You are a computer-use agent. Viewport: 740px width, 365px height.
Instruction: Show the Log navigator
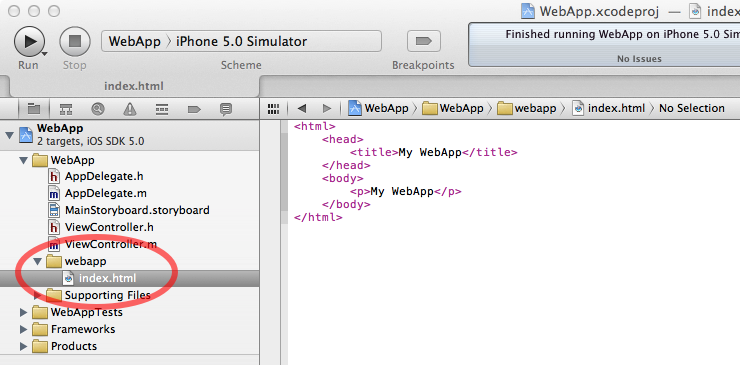click(x=226, y=109)
